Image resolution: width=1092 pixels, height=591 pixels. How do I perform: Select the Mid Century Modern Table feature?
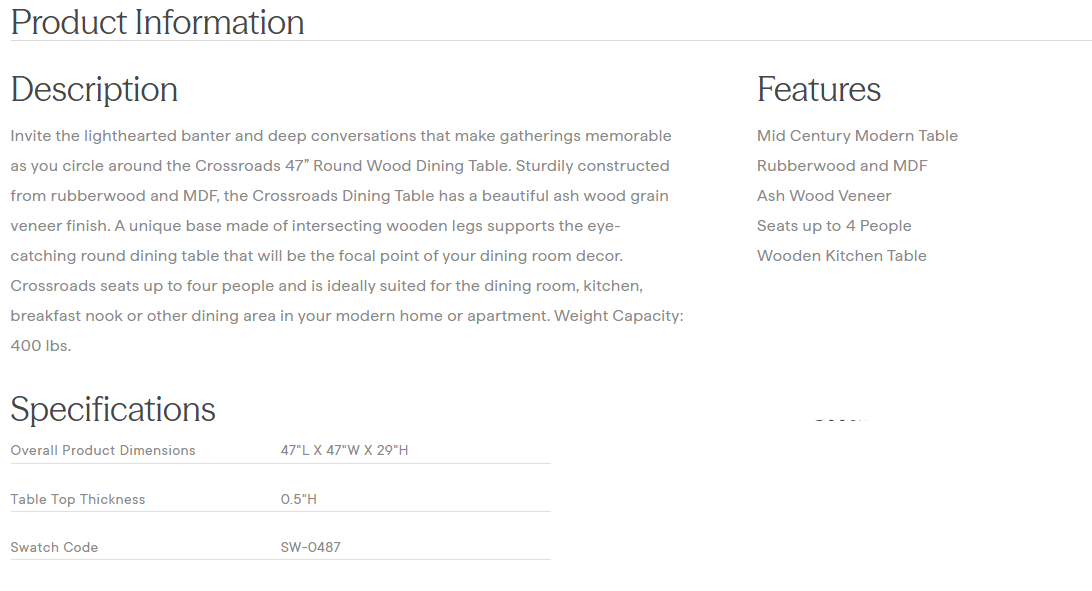857,136
